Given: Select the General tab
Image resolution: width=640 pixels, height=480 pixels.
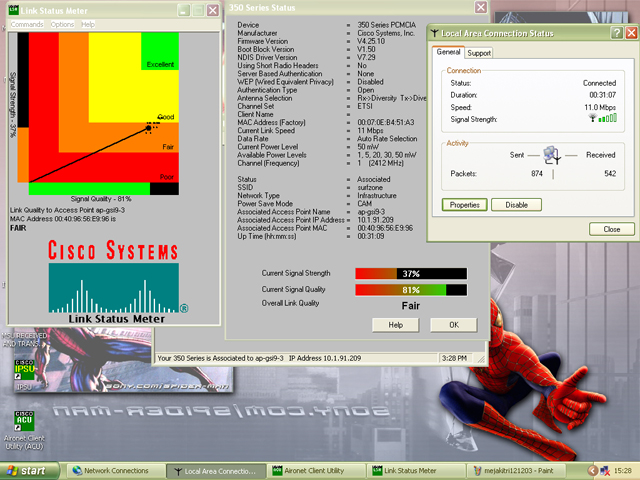Looking at the screenshot, I should [x=448, y=52].
